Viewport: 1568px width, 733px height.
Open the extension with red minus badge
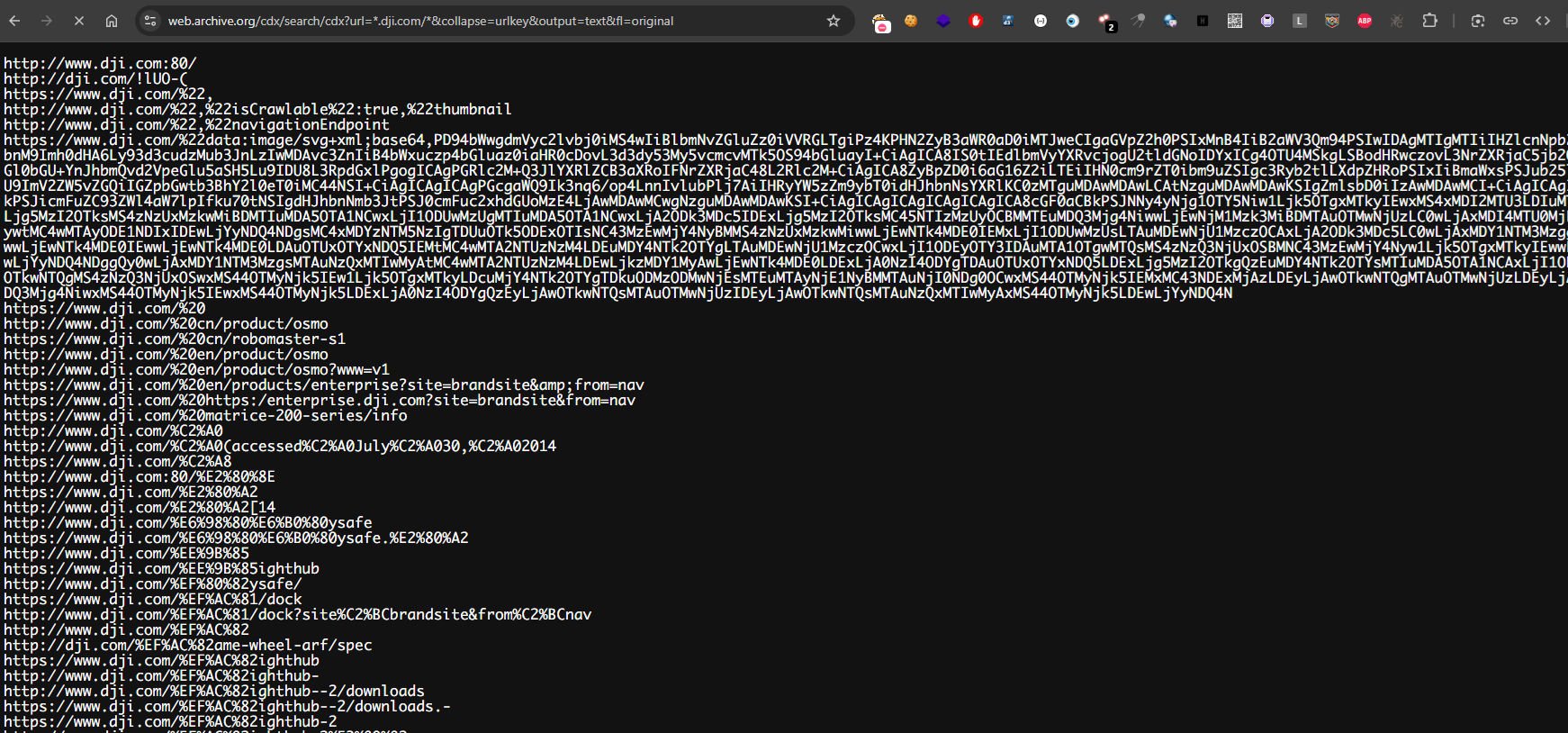click(x=881, y=23)
